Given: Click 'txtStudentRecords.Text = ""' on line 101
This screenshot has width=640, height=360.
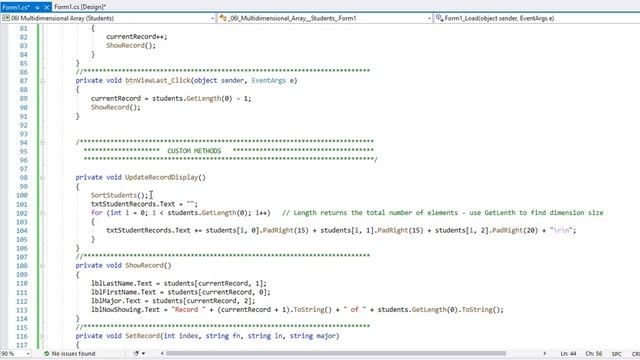Looking at the screenshot, I should 142,204.
